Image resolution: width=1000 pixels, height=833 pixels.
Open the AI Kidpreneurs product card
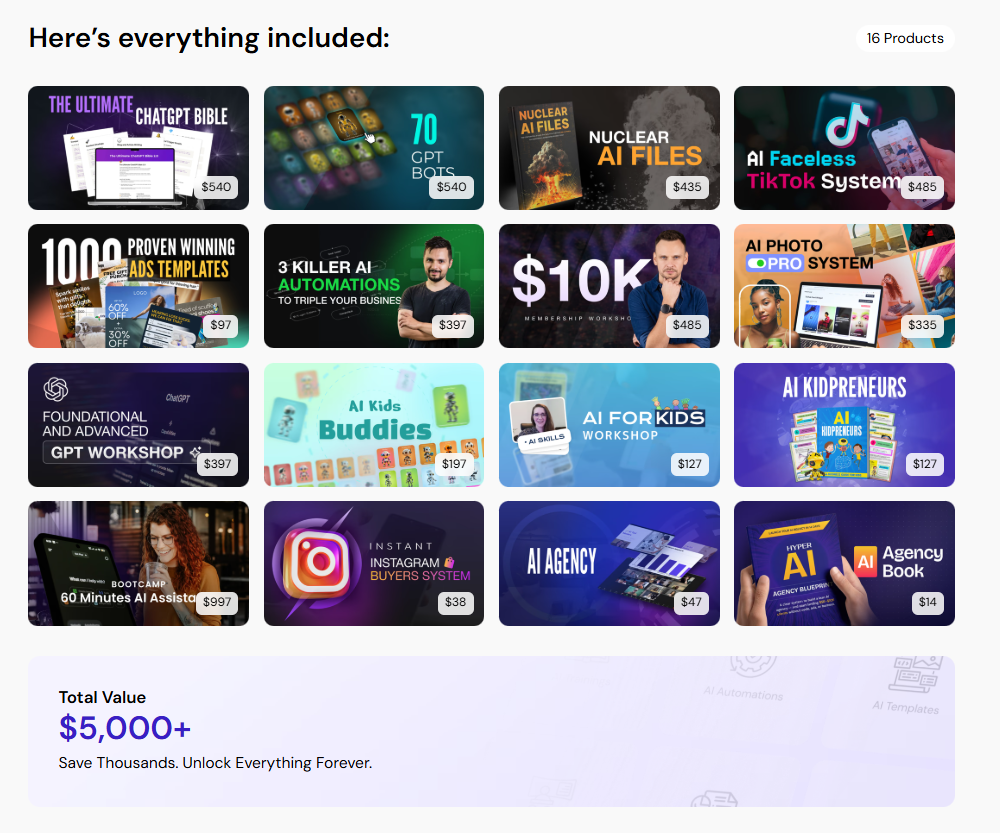click(x=844, y=425)
